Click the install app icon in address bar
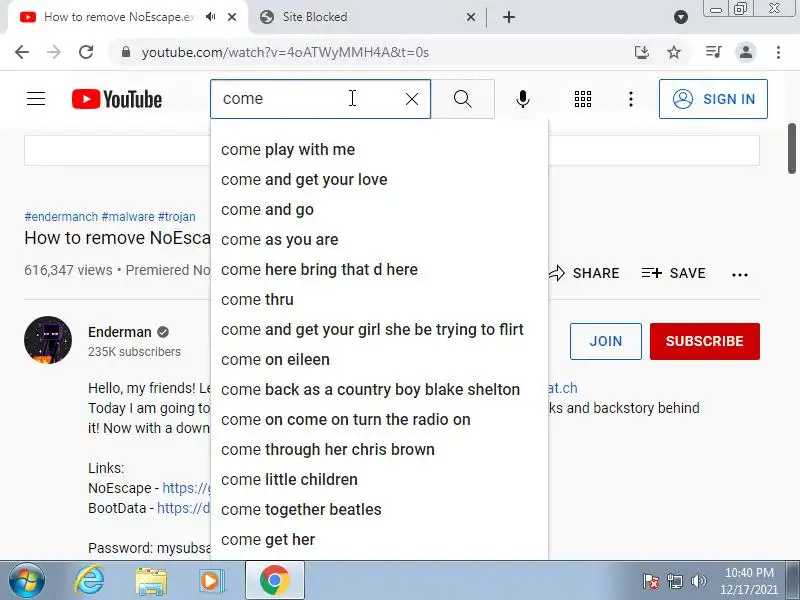 pos(642,52)
